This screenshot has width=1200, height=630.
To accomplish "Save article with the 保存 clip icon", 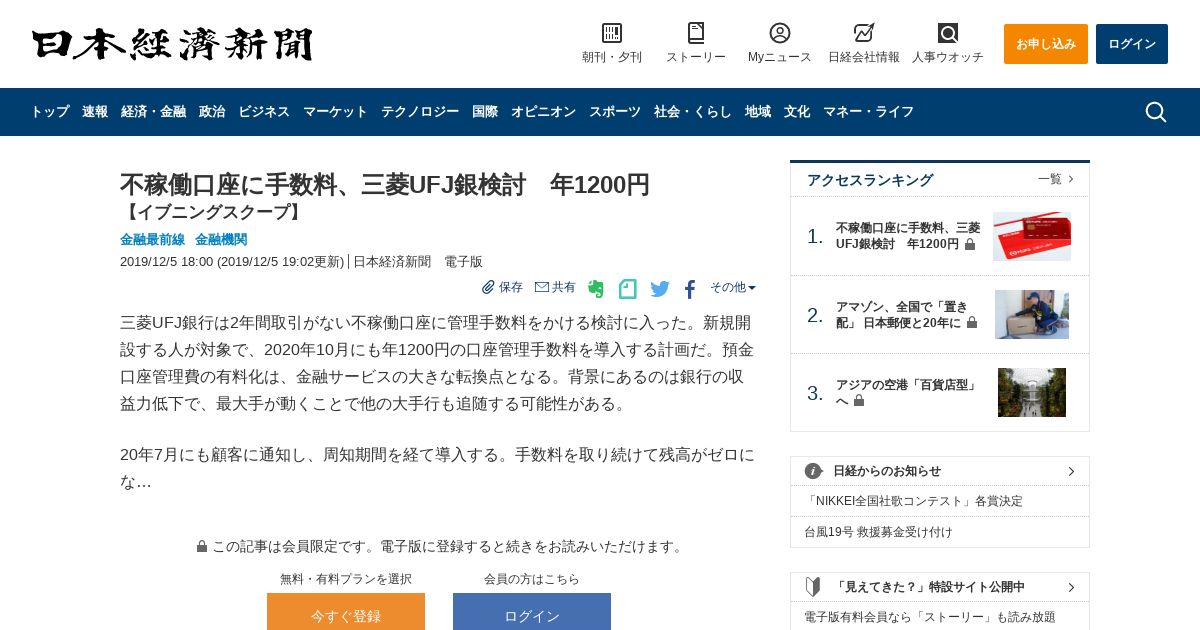I will pos(502,288).
